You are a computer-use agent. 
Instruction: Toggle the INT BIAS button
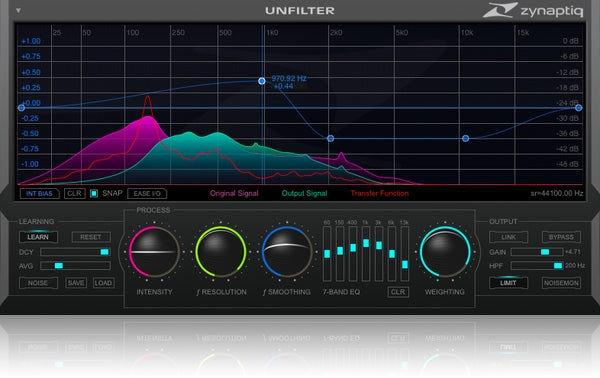pyautogui.click(x=39, y=194)
